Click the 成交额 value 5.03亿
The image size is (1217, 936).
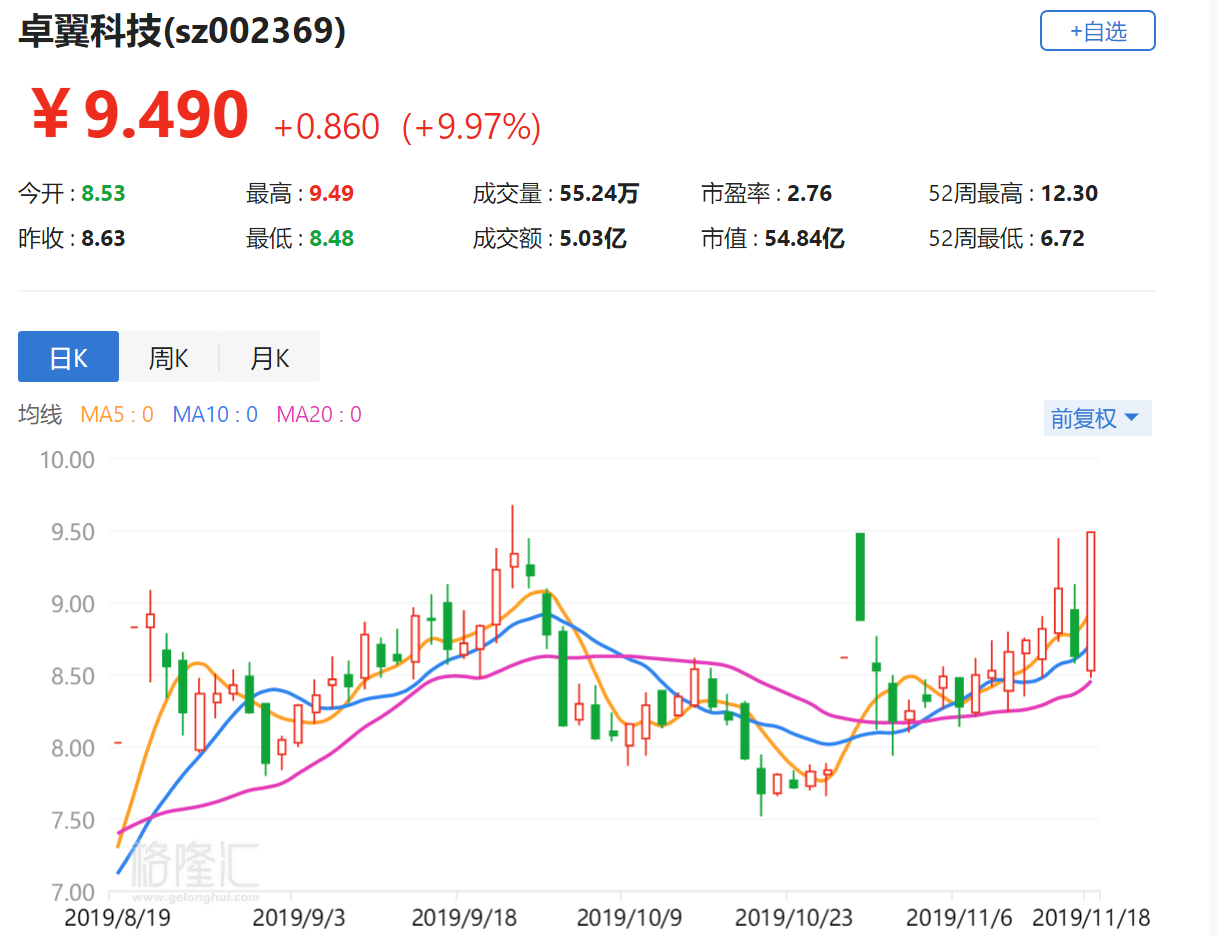point(593,239)
